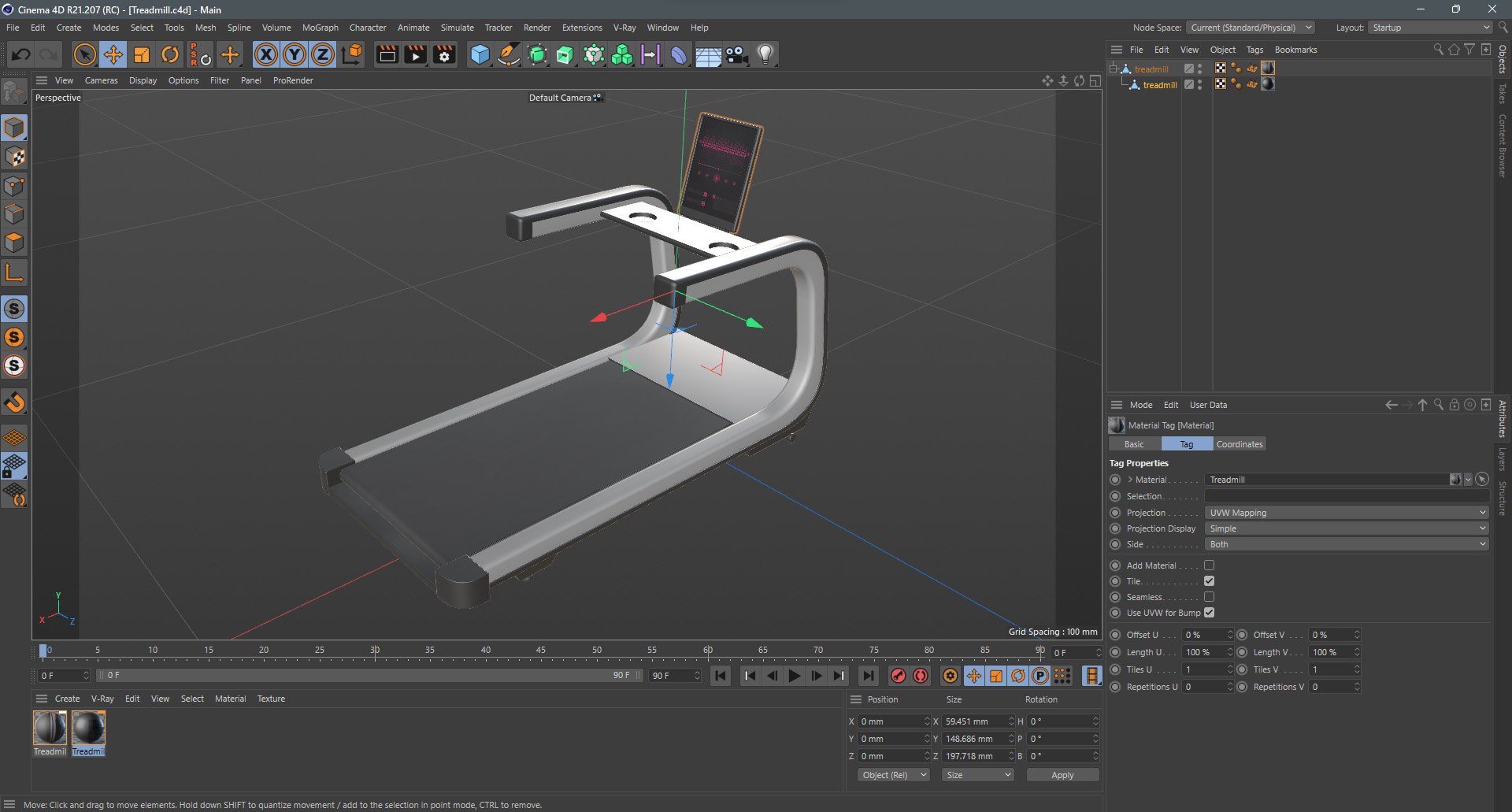
Task: Click the Spline Pen tool icon
Action: (509, 54)
